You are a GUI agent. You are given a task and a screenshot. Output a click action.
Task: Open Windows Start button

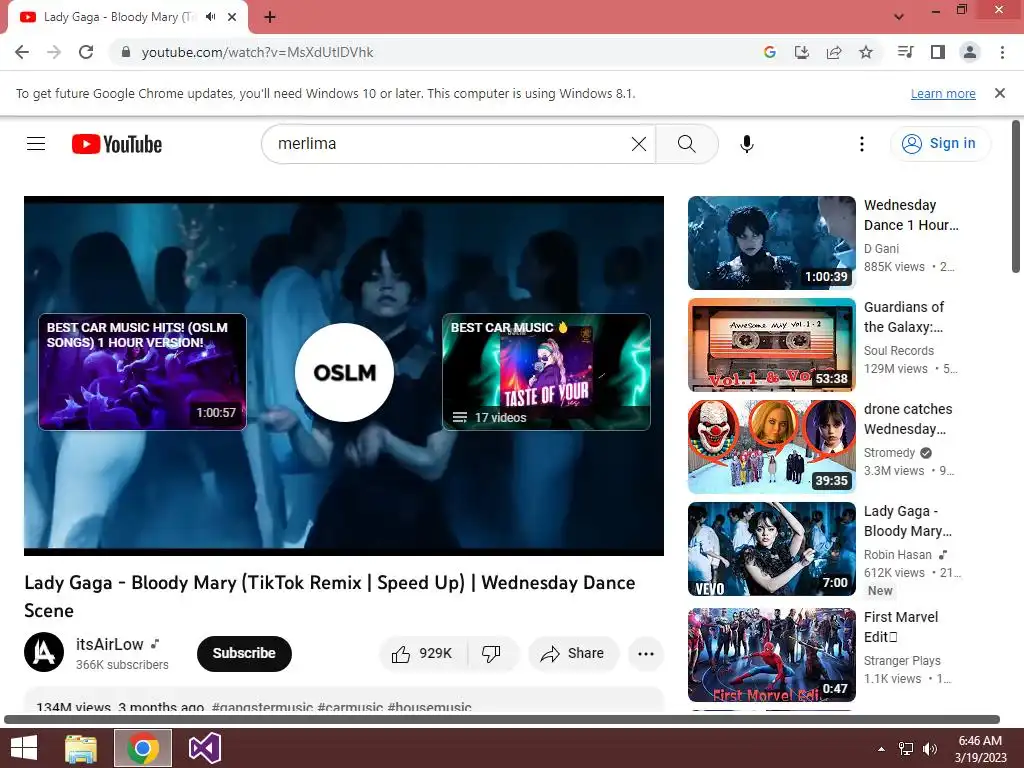24,748
